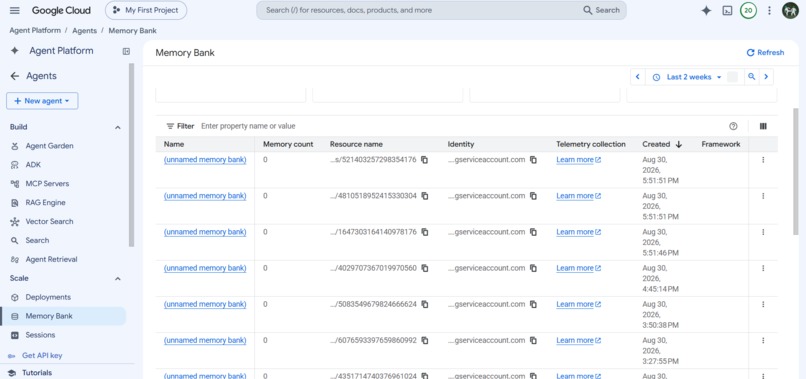The width and height of the screenshot is (806, 379).
Task: Open Learn more link in 5083549679824666624 row
Action: pyautogui.click(x=579, y=304)
